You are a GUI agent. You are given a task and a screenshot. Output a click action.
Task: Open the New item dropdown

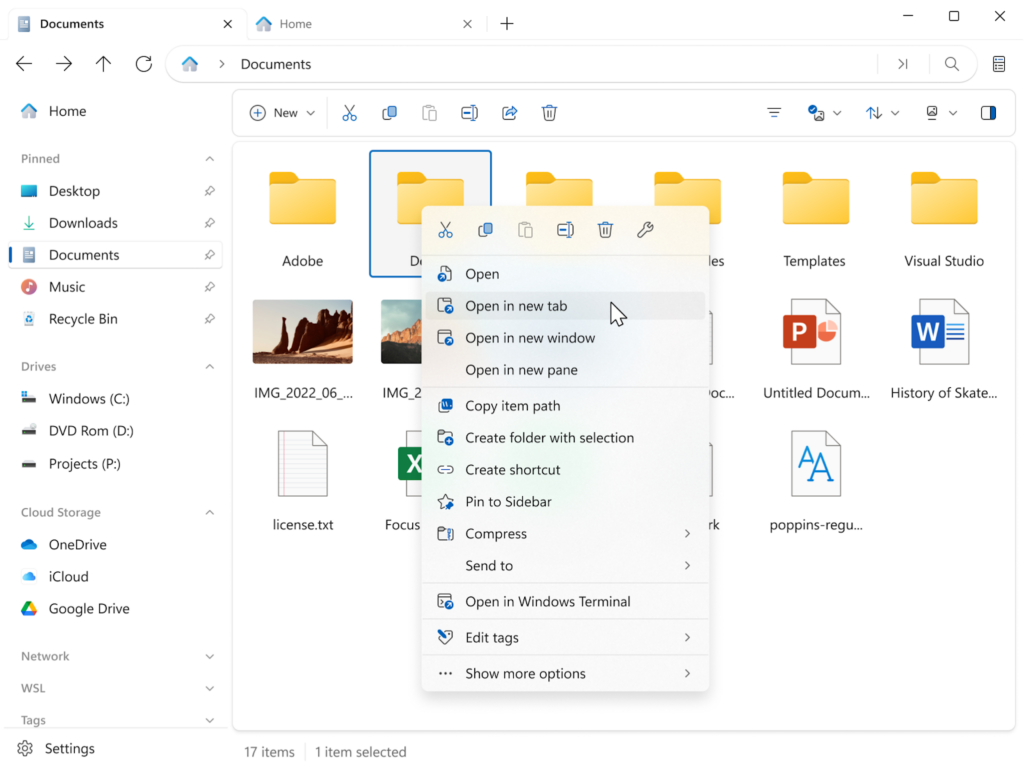[x=282, y=113]
